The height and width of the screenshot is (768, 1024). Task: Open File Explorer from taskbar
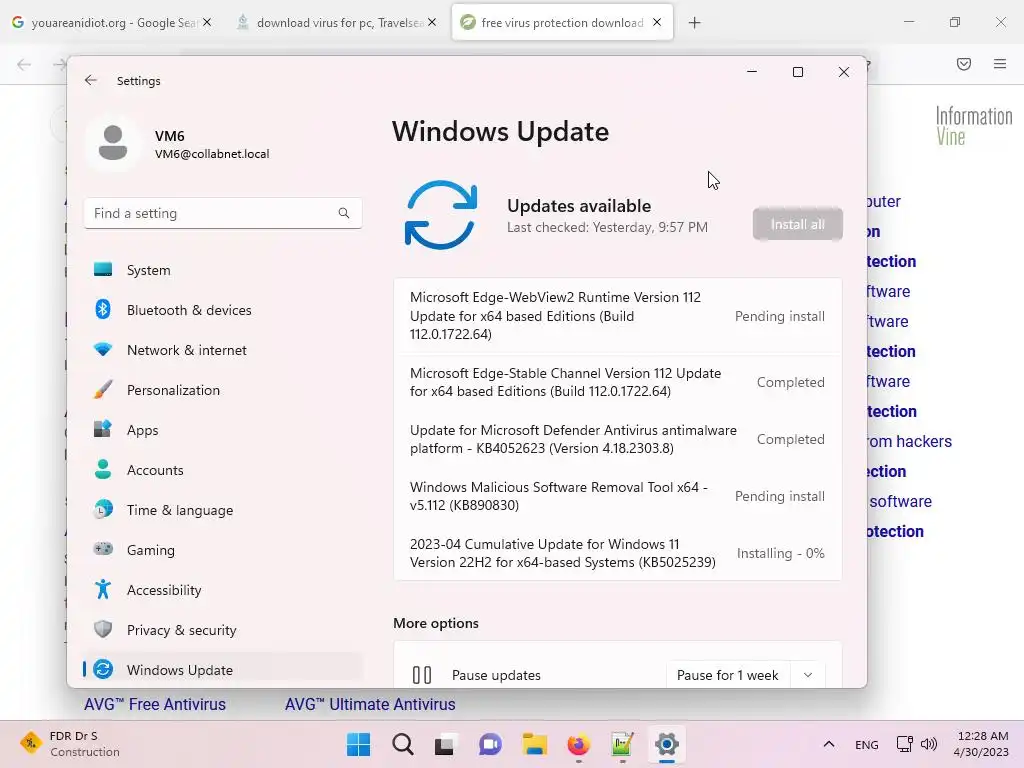click(534, 744)
